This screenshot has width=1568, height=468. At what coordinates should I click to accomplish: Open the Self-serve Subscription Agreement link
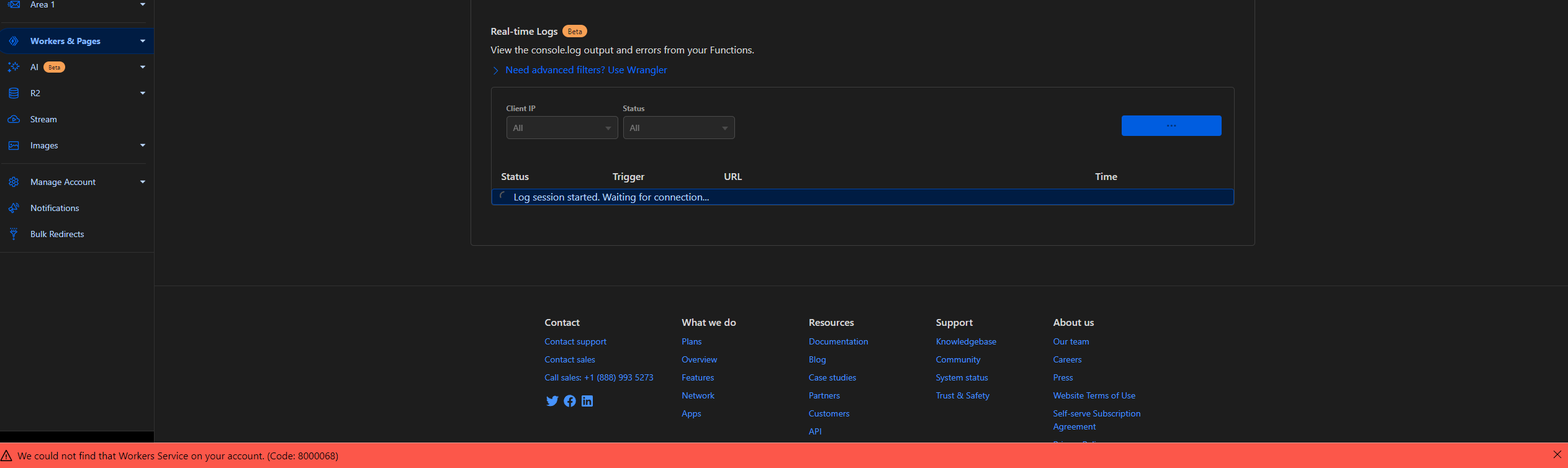click(x=1096, y=420)
